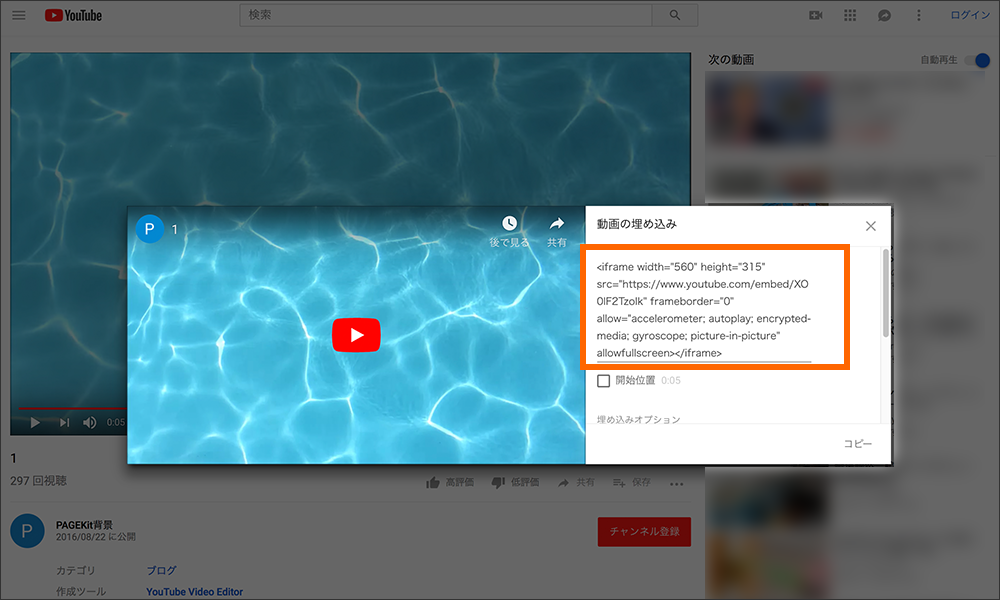This screenshot has height=600, width=1000.
Task: Mute the main player volume icon
Action: 90,422
